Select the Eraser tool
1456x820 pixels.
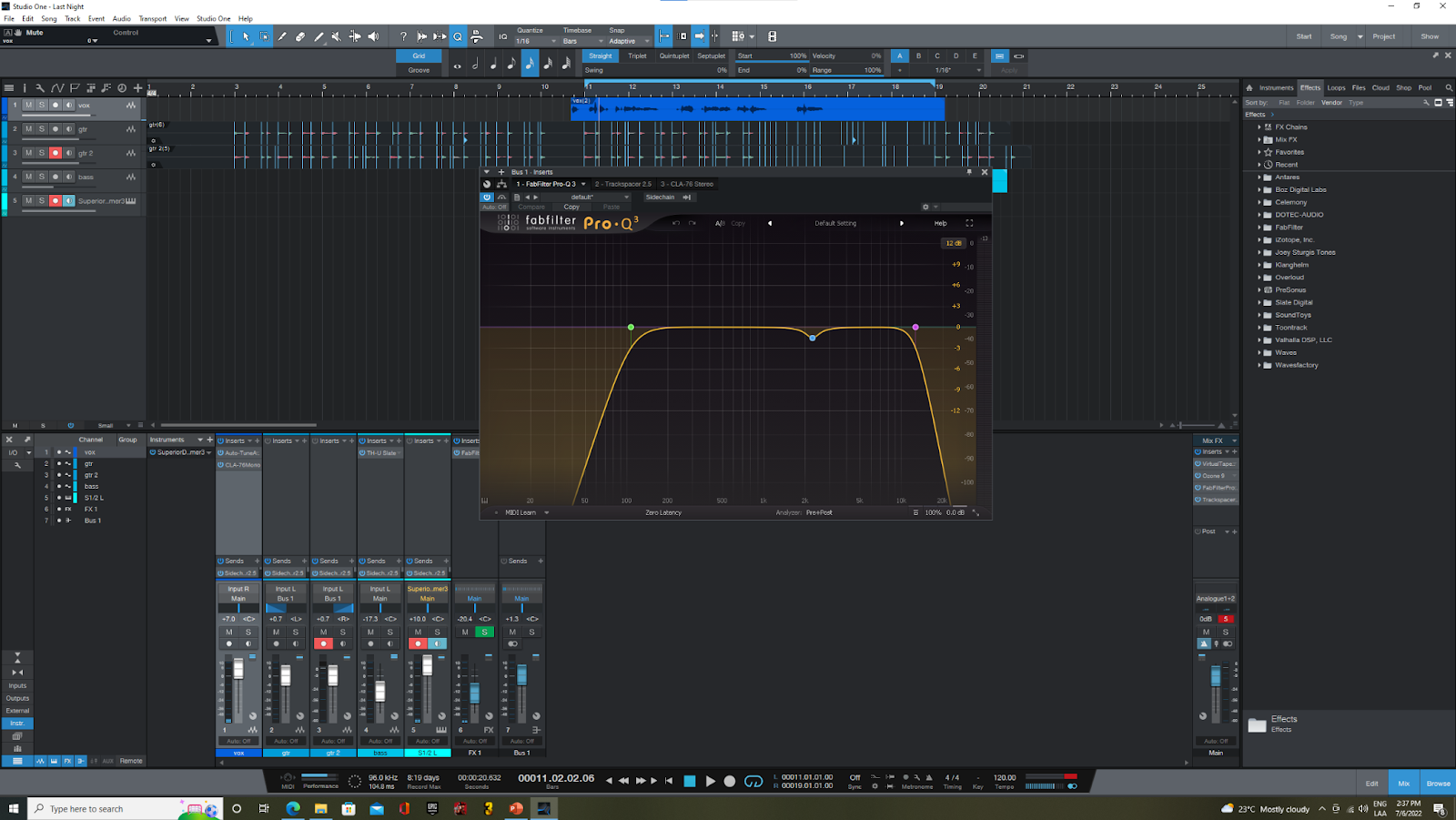coord(300,36)
